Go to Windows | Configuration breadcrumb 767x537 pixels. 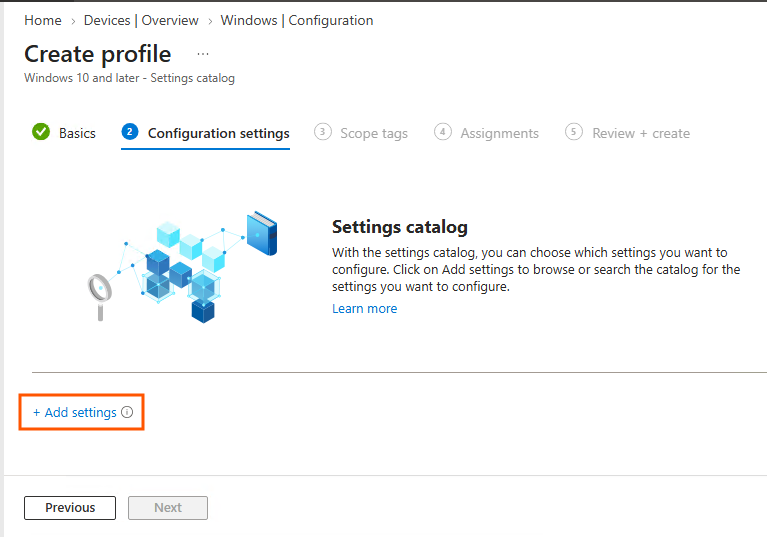click(296, 21)
